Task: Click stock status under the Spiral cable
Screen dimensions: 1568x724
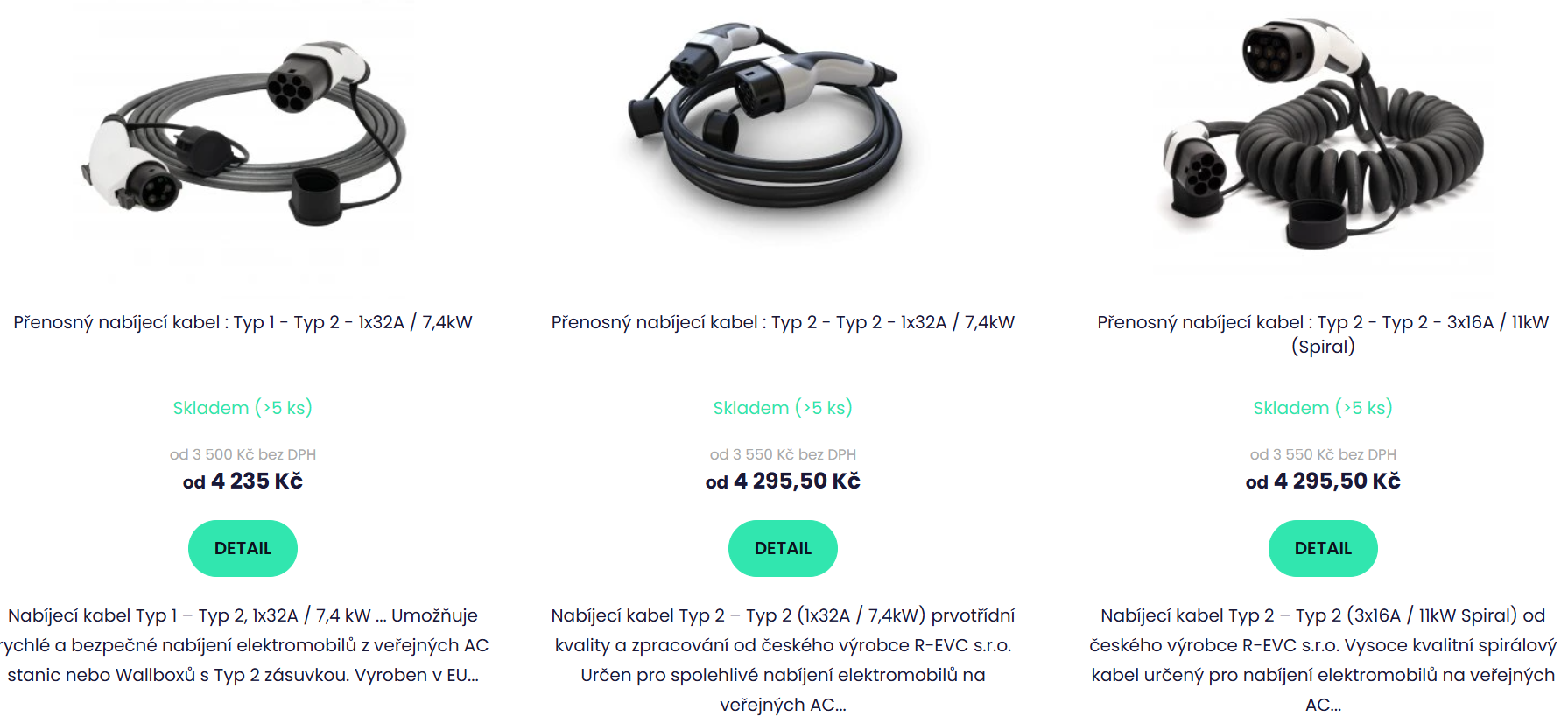Action: pos(1322,408)
